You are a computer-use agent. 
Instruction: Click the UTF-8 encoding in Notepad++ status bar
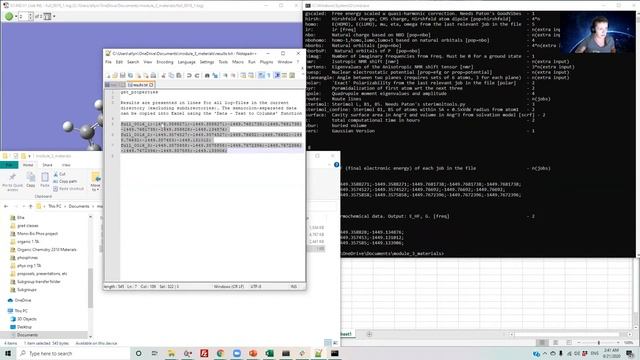[256, 287]
